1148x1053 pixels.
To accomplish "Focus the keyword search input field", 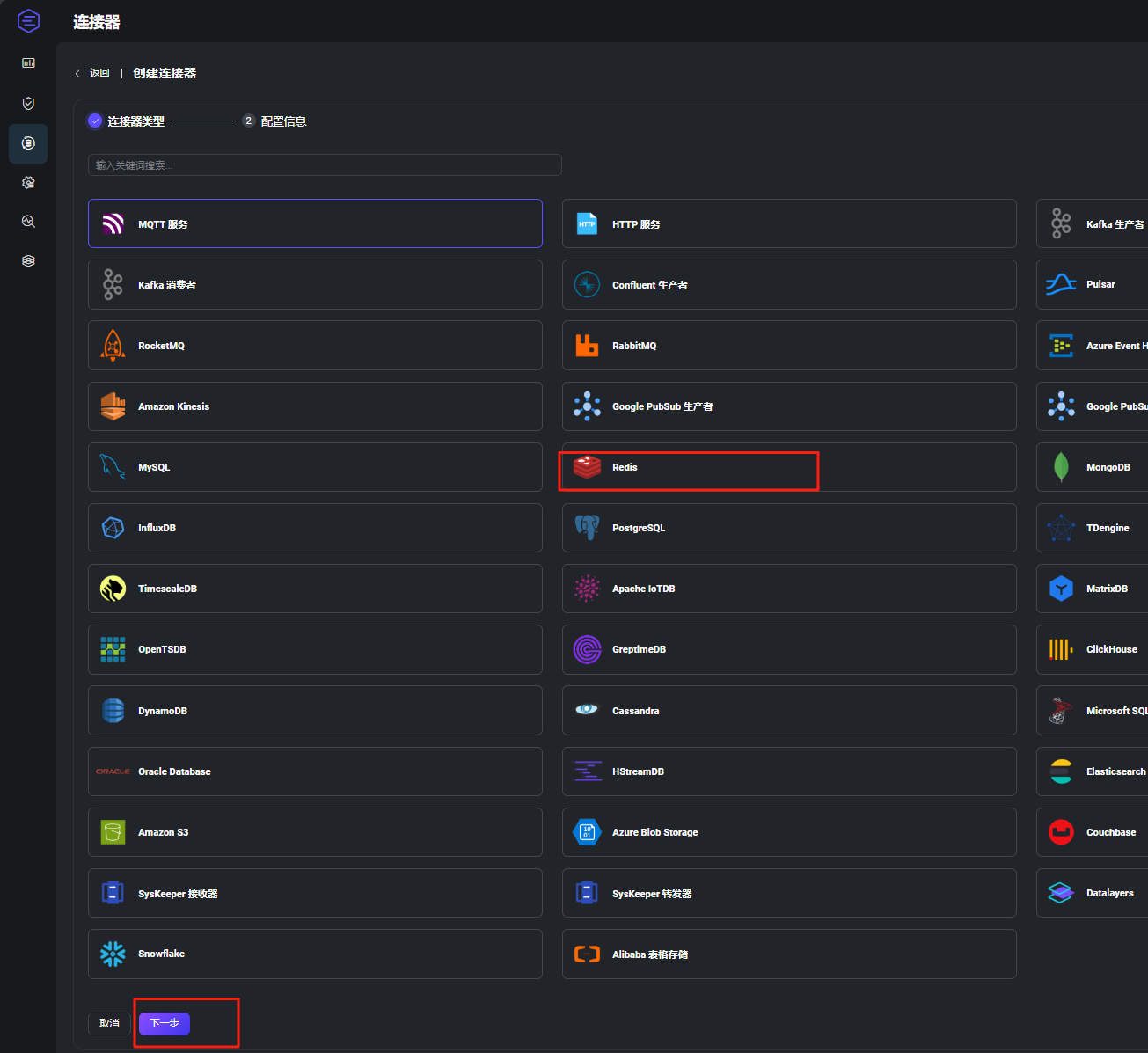I will [325, 165].
